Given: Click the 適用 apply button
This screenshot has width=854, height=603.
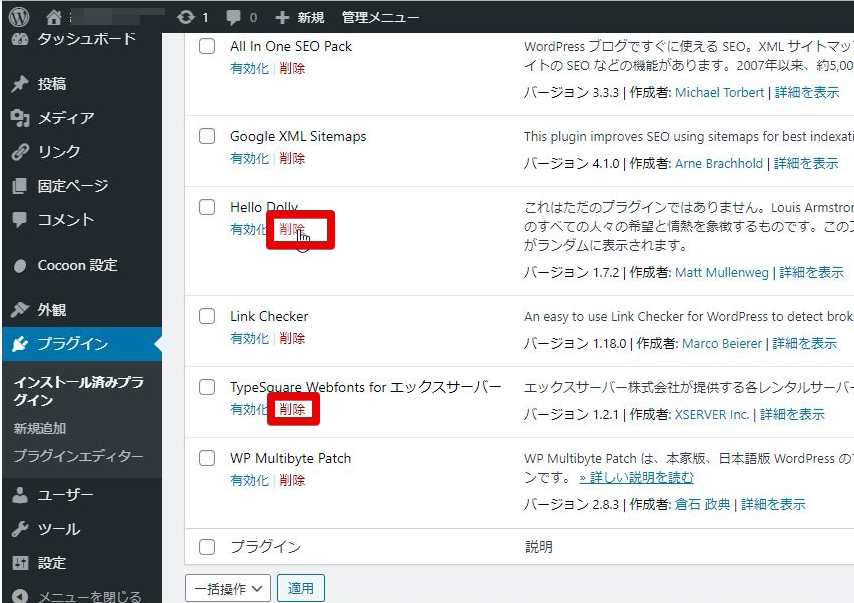Looking at the screenshot, I should 301,588.
